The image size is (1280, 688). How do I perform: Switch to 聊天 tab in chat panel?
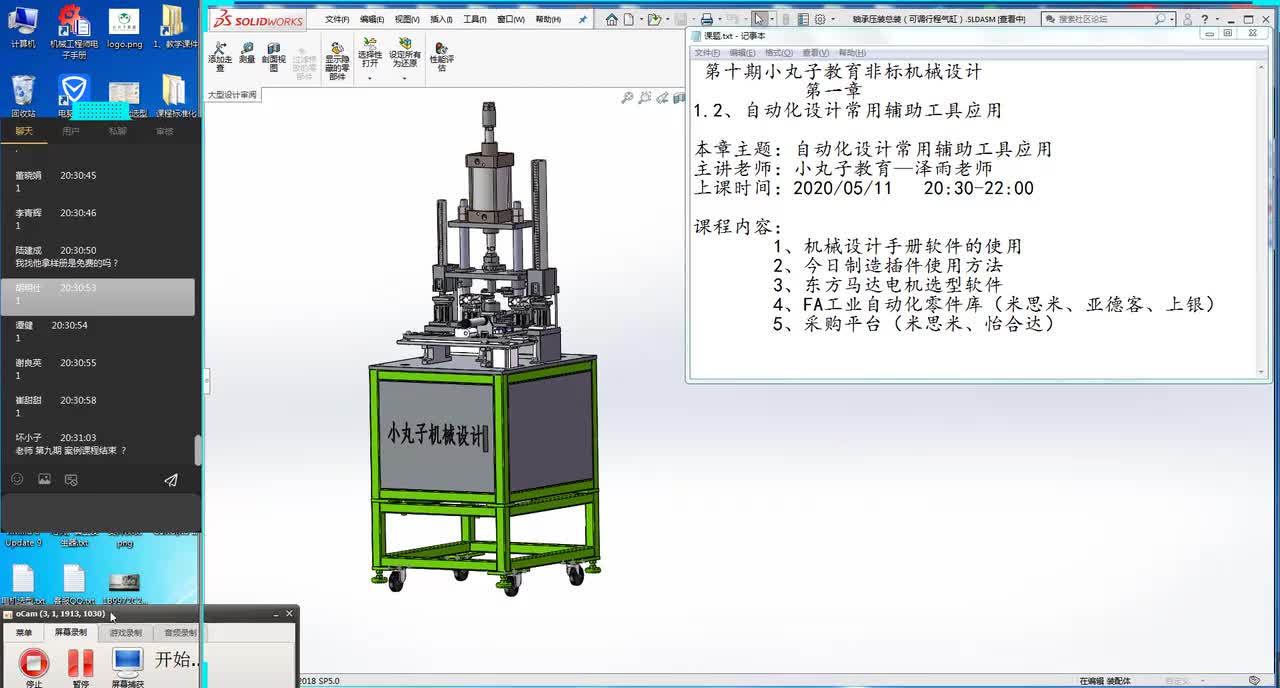[x=24, y=131]
